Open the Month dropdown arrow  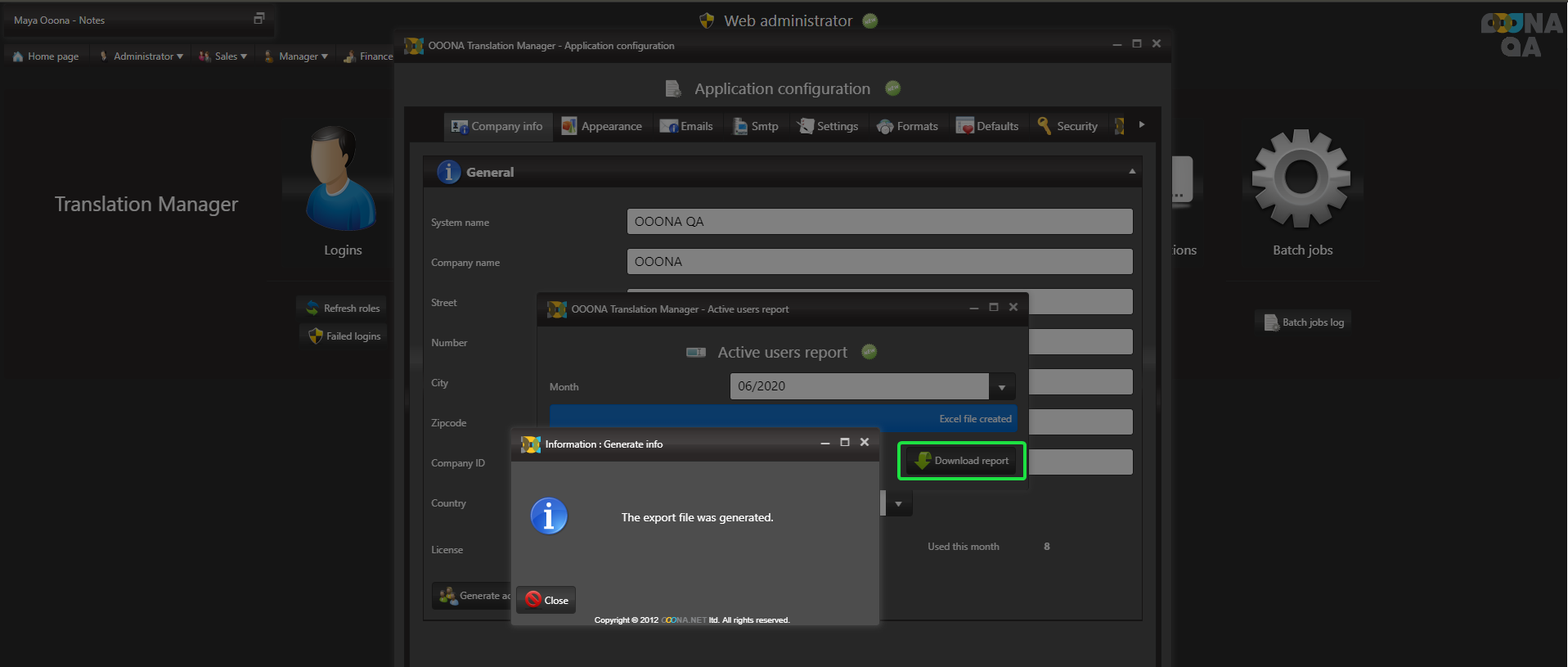tap(1002, 387)
